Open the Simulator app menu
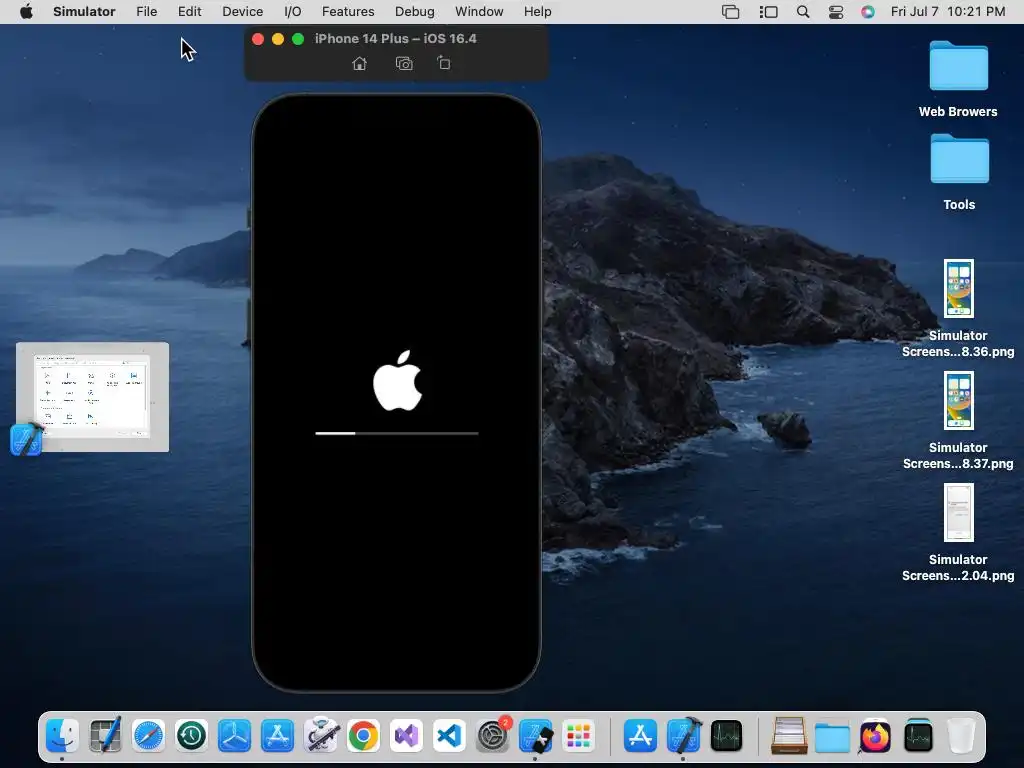Screen dimensions: 1024x768 (84, 11)
